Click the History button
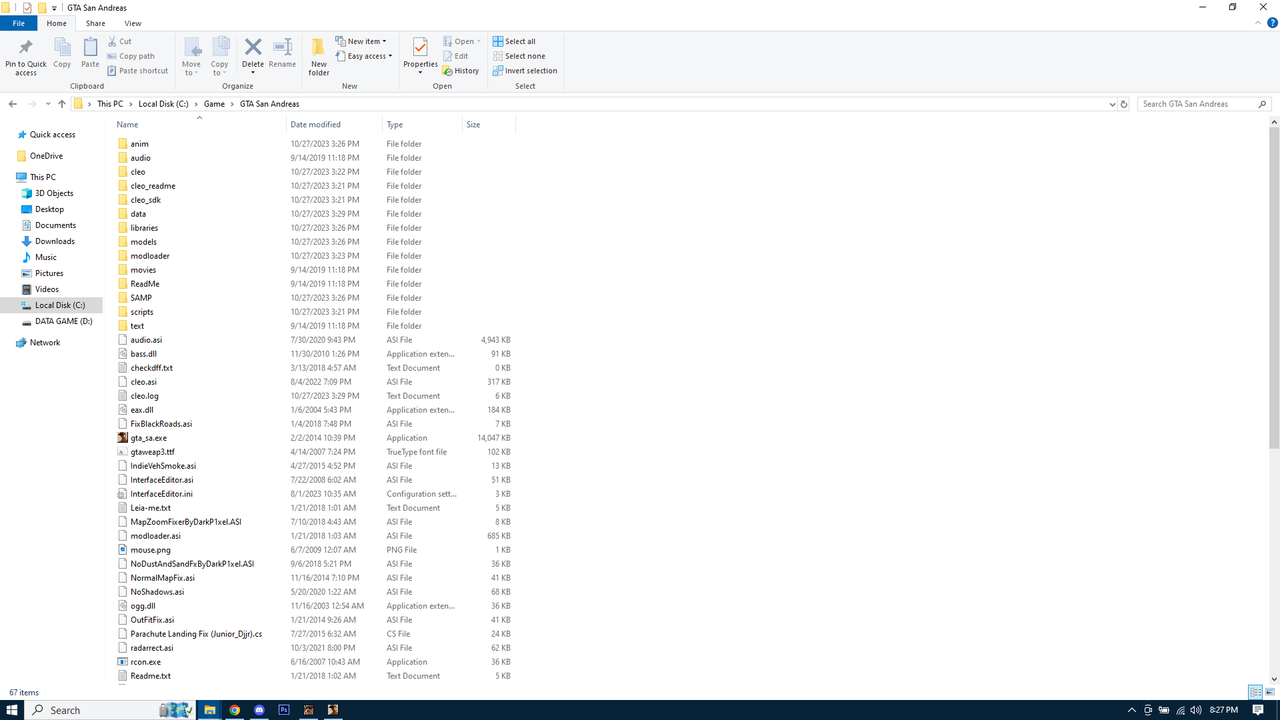Screen dimensions: 1280x720 (x=461, y=71)
